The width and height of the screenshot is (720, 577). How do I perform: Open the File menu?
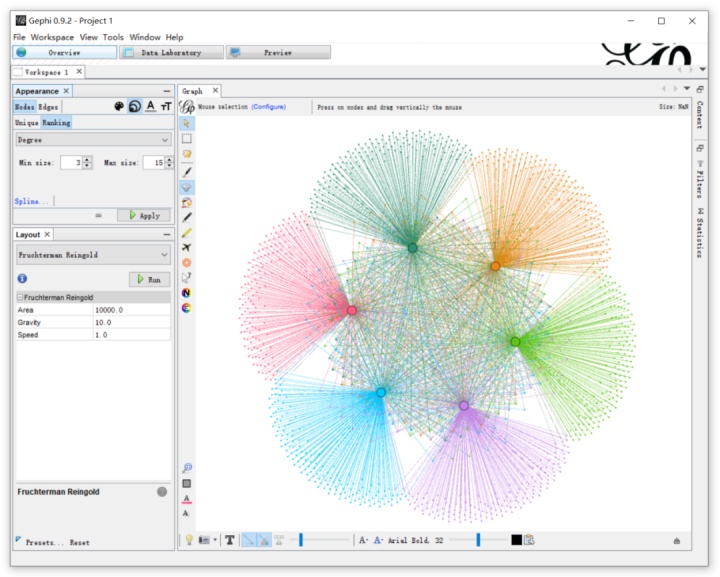[19, 37]
